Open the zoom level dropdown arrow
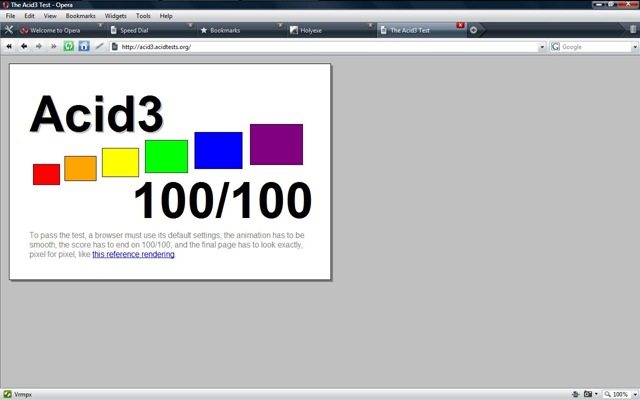The width and height of the screenshot is (640, 400). (635, 394)
